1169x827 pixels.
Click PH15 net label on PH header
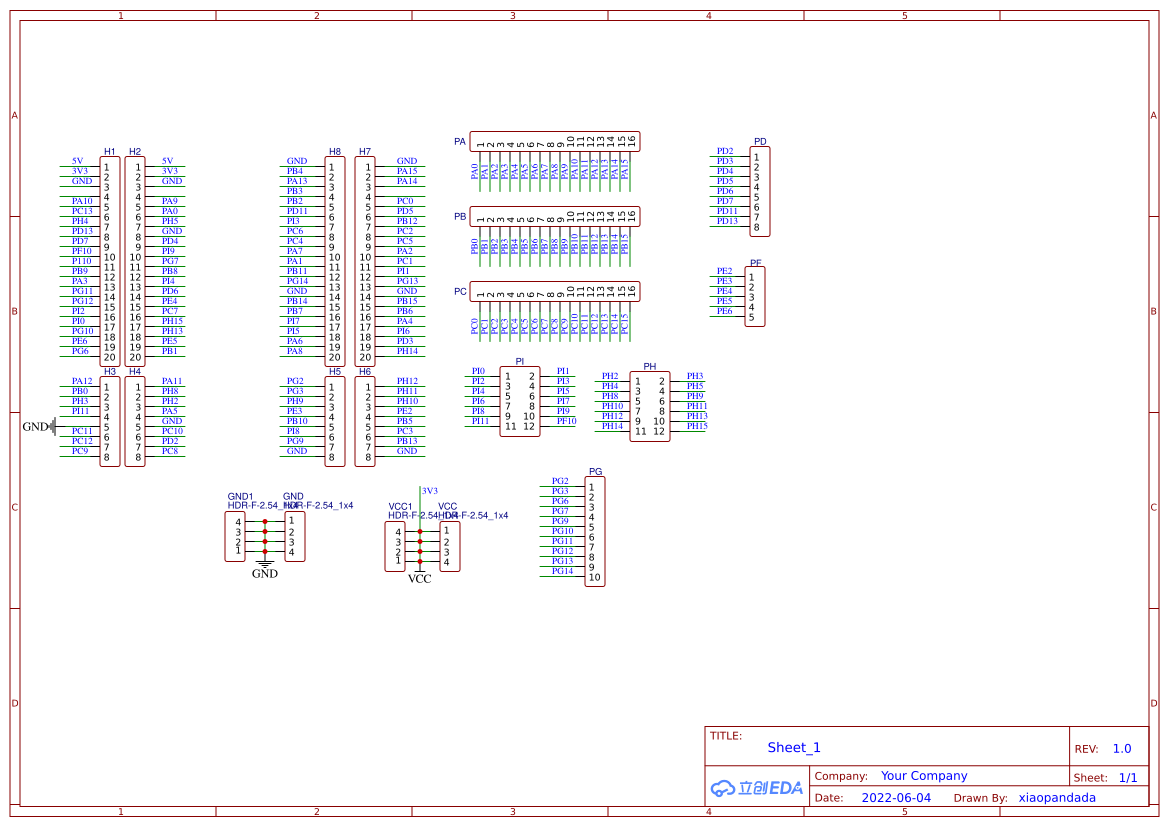pyautogui.click(x=697, y=427)
